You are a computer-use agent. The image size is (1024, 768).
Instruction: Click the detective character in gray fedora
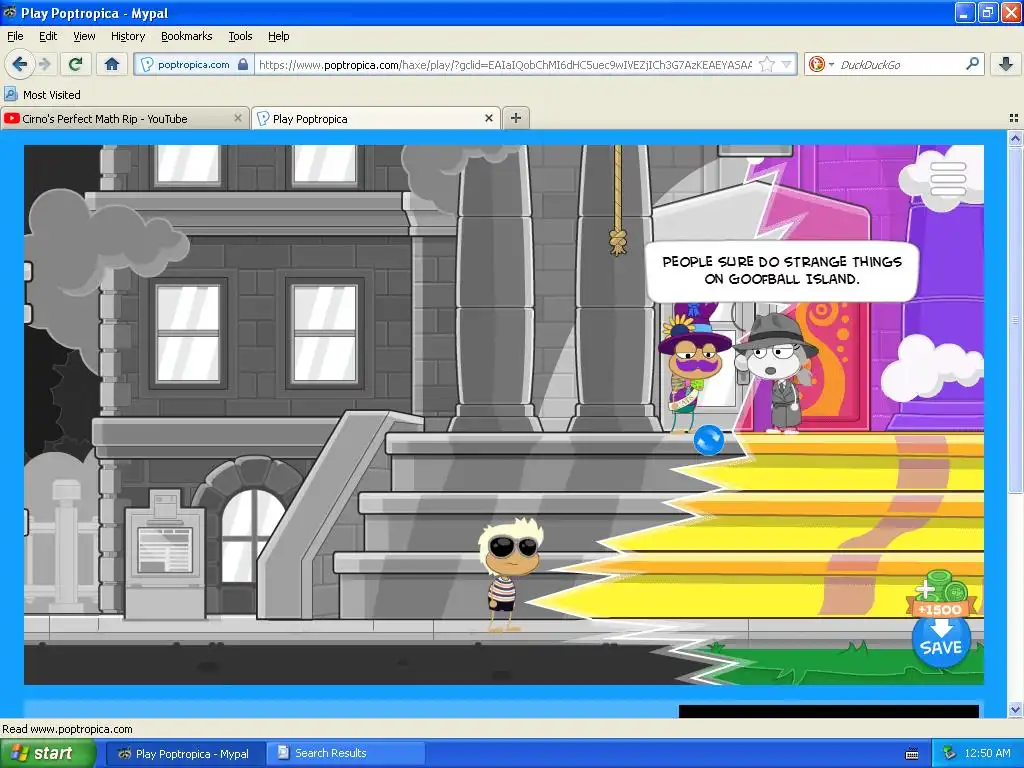[x=778, y=372]
